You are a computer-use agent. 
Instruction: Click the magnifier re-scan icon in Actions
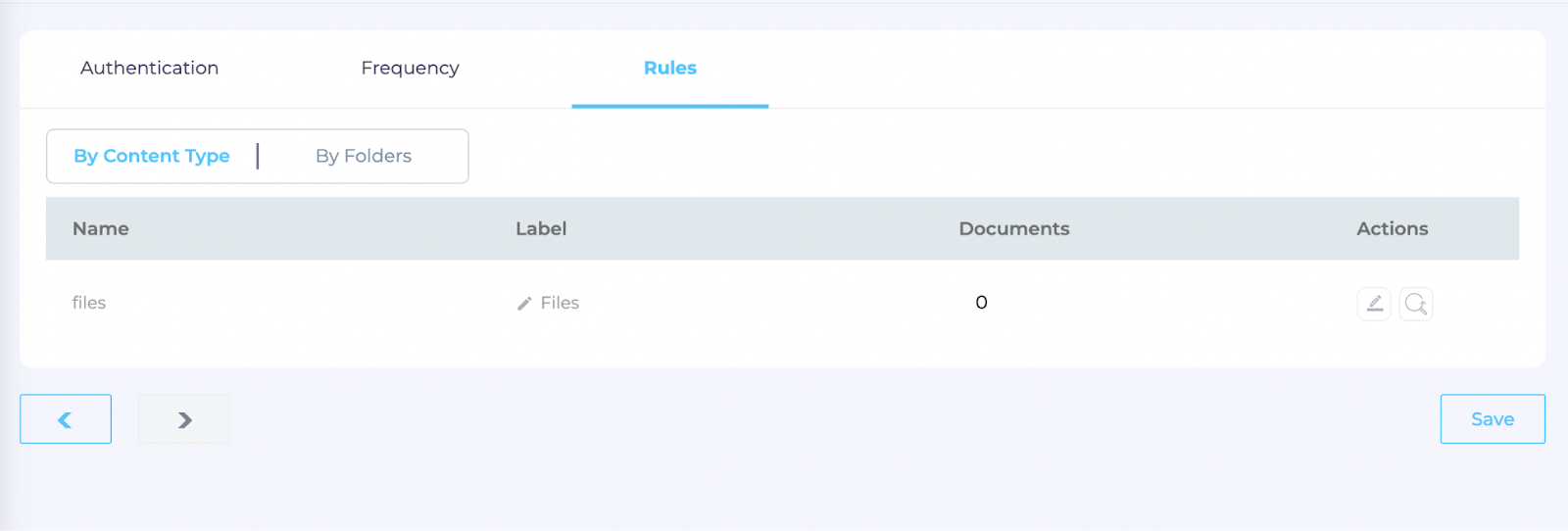pos(1416,304)
